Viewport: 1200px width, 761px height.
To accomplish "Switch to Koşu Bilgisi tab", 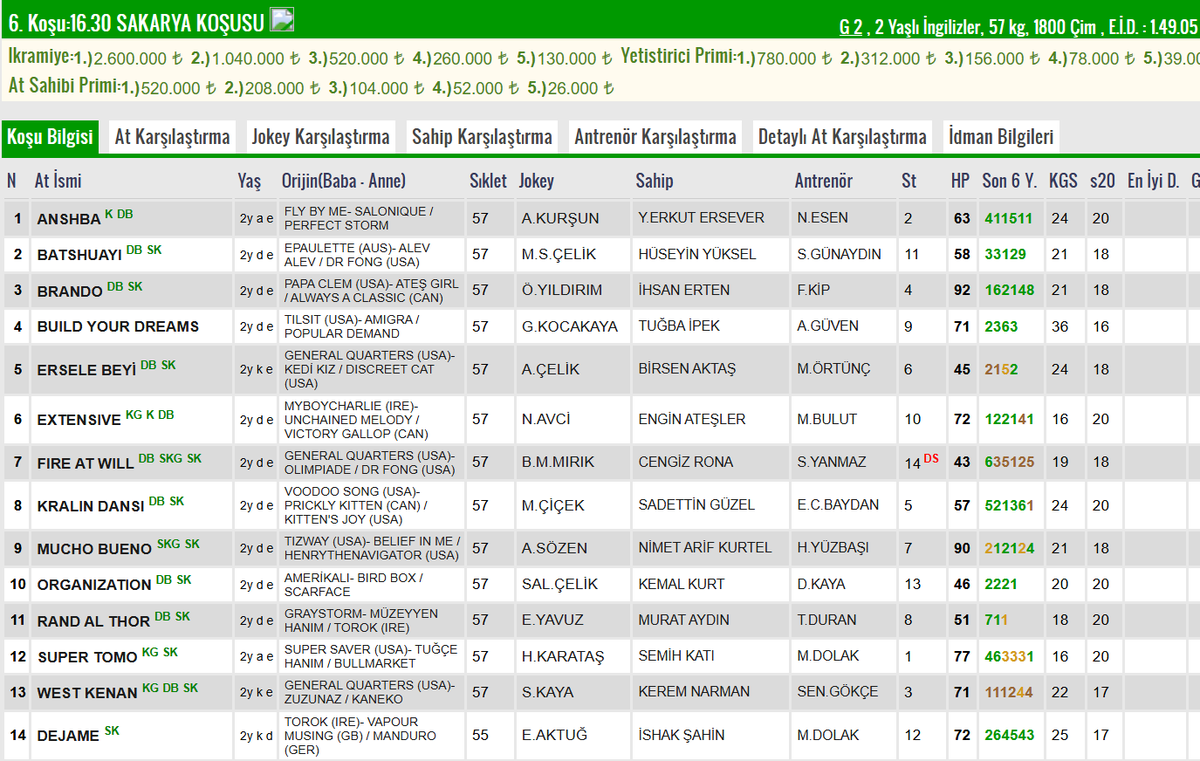I will 51,137.
